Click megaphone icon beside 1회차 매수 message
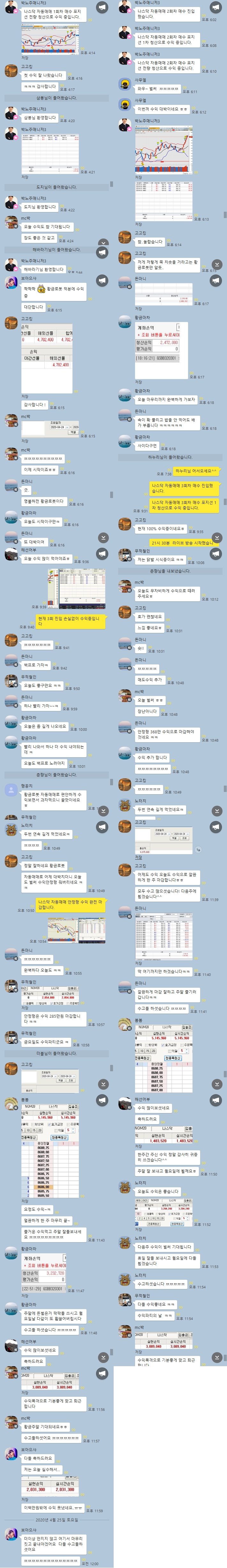The height and width of the screenshot is (1568, 227). 102,7
